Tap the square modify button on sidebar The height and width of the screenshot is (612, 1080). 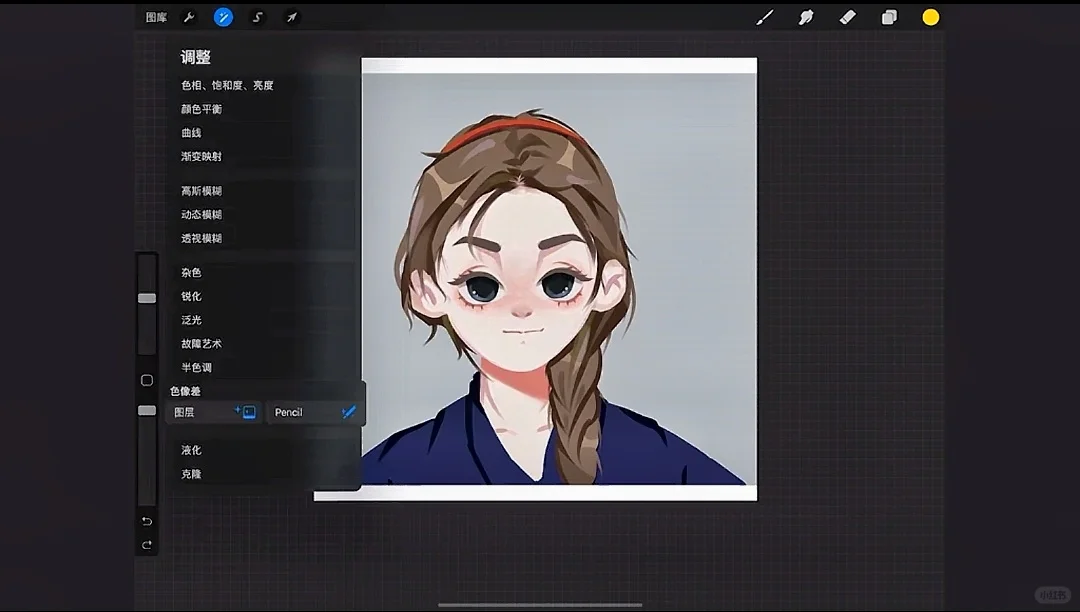146,380
